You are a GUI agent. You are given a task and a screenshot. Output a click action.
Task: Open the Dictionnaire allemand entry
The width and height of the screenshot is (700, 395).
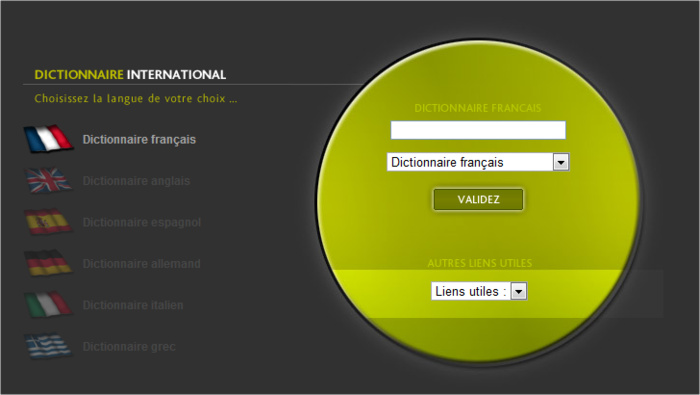[x=142, y=264]
